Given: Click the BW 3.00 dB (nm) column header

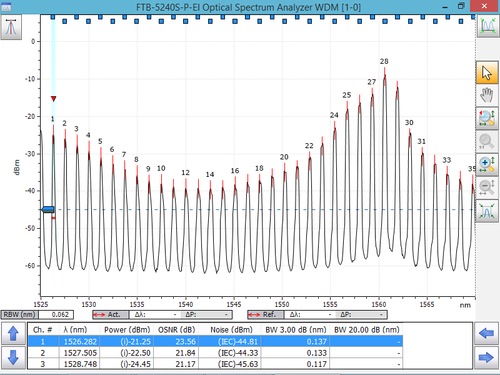Looking at the screenshot, I should pyautogui.click(x=295, y=330).
